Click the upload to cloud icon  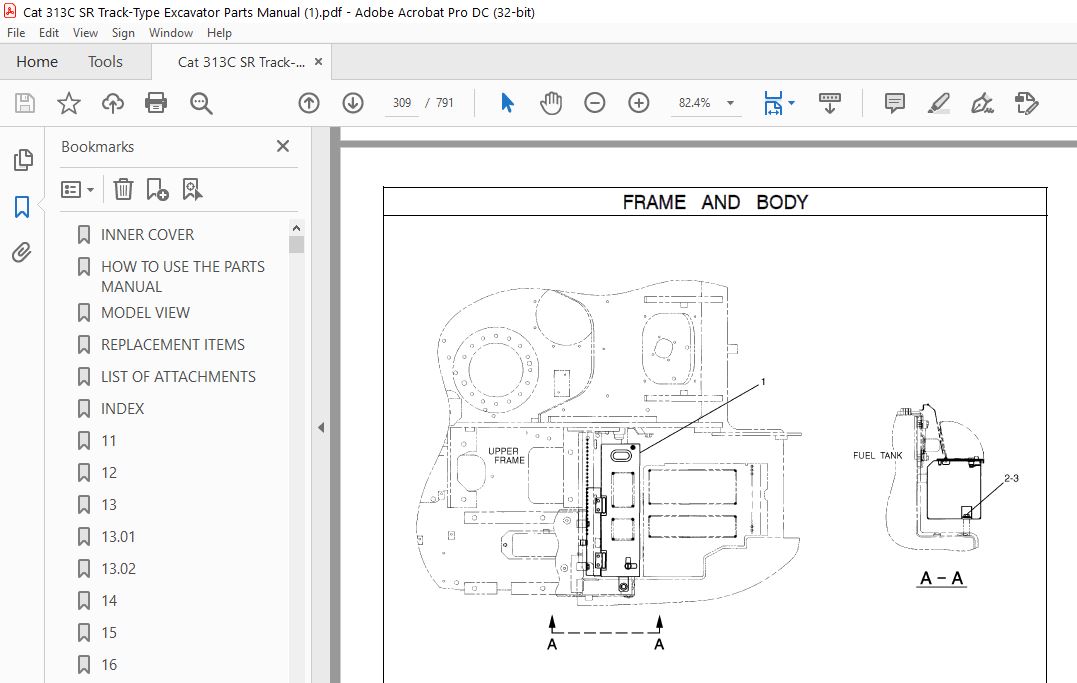[x=113, y=103]
